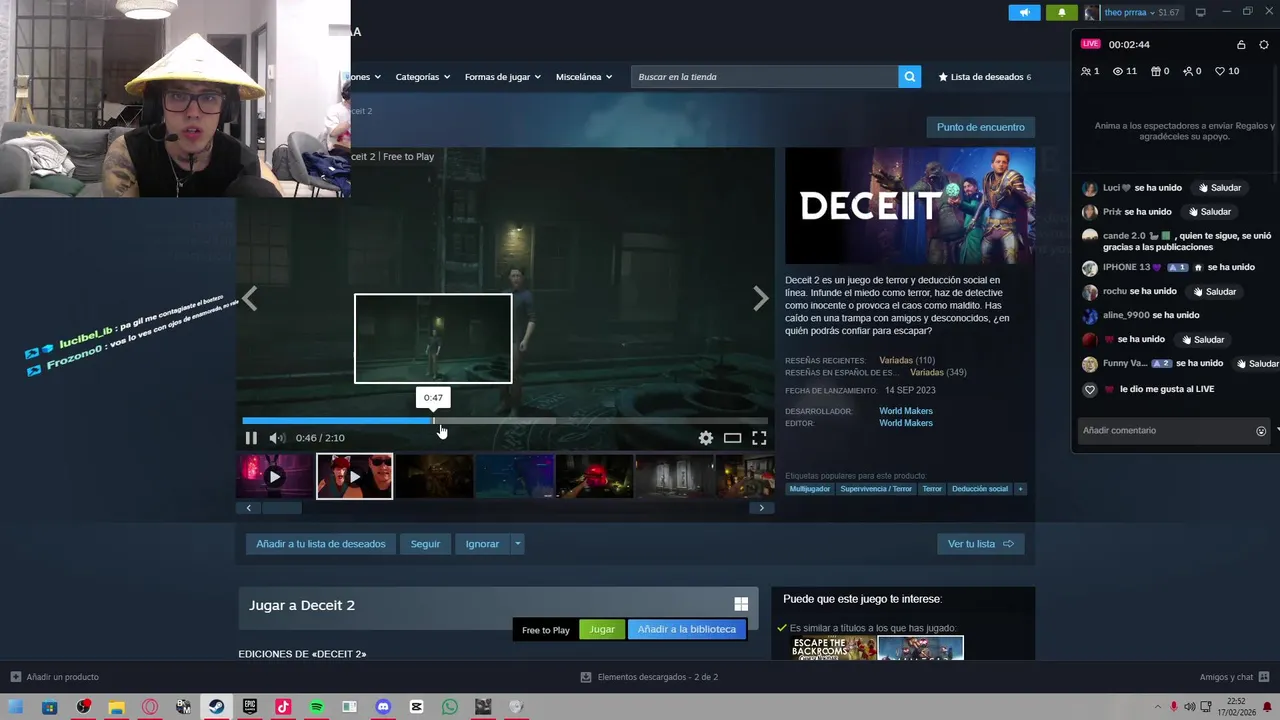Open Discord from taskbar
The height and width of the screenshot is (720, 1280).
pos(383,707)
